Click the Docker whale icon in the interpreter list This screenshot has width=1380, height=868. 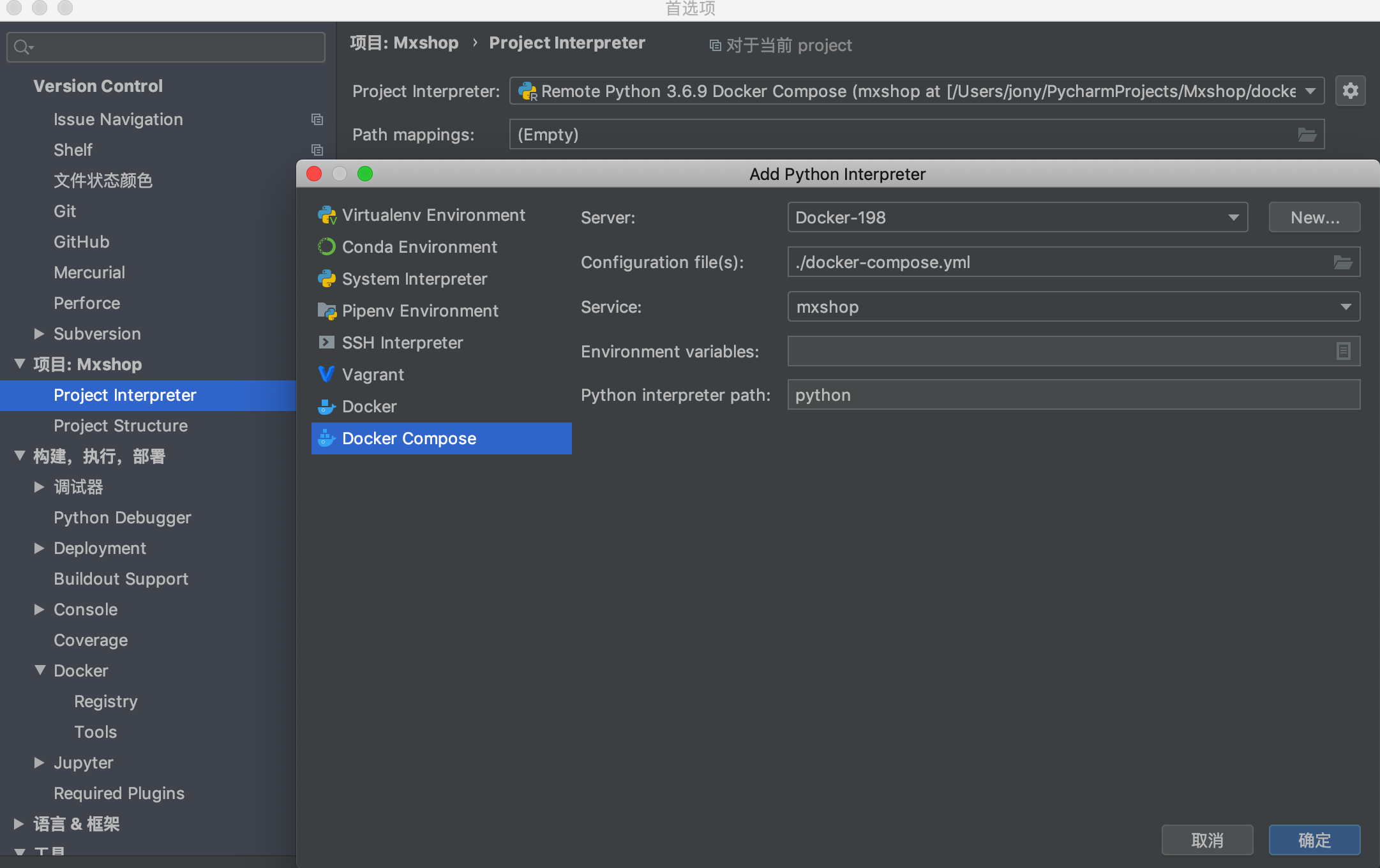[x=327, y=407]
